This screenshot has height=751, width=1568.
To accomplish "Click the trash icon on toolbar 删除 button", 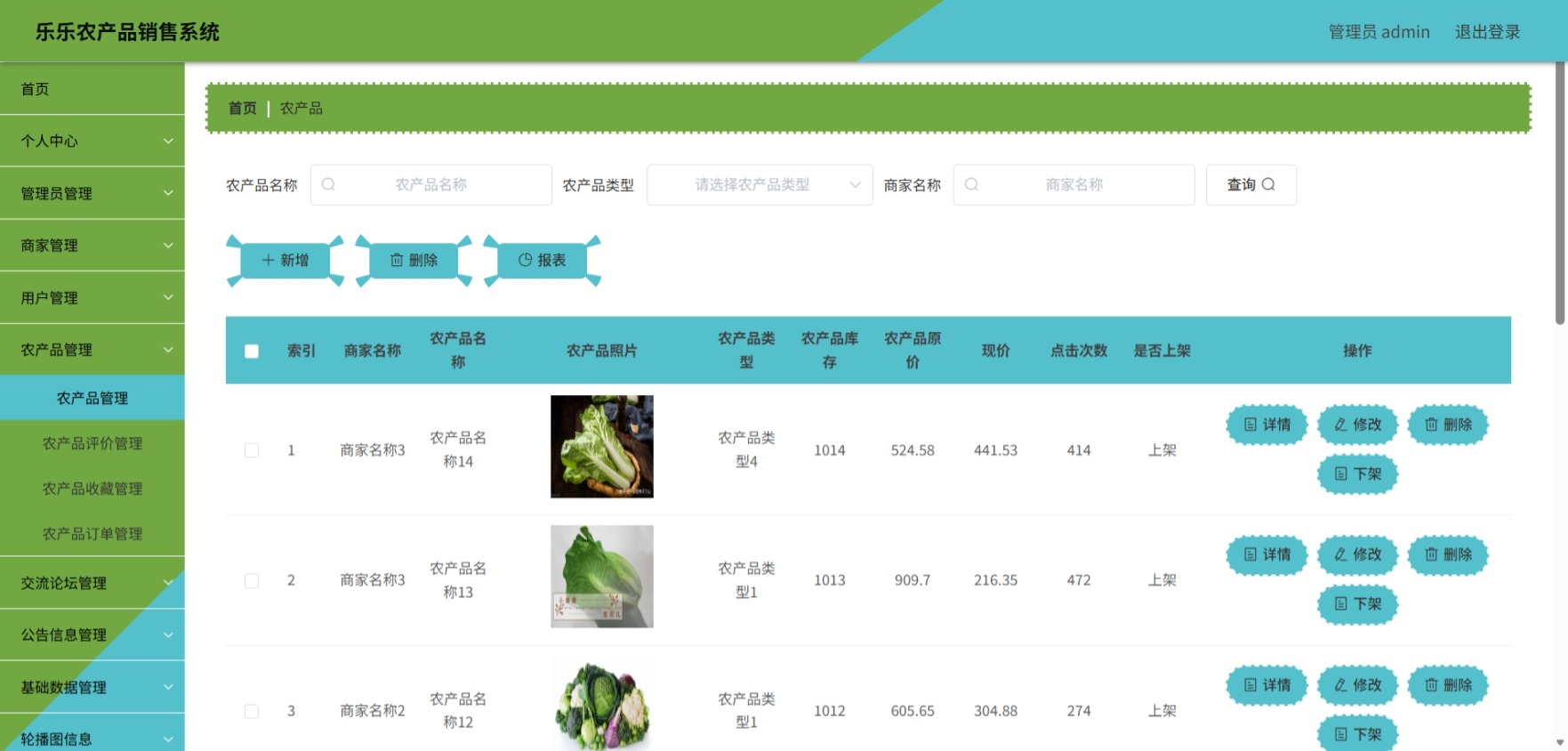I will click(397, 260).
